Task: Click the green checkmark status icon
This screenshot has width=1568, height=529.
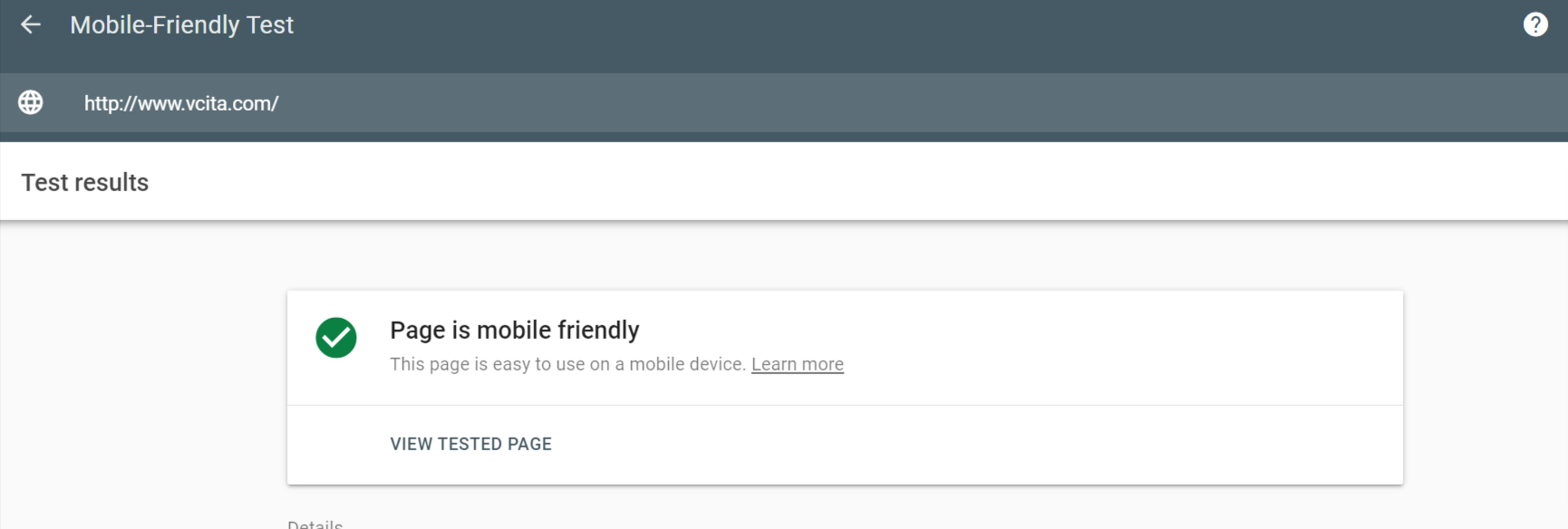Action: tap(336, 338)
